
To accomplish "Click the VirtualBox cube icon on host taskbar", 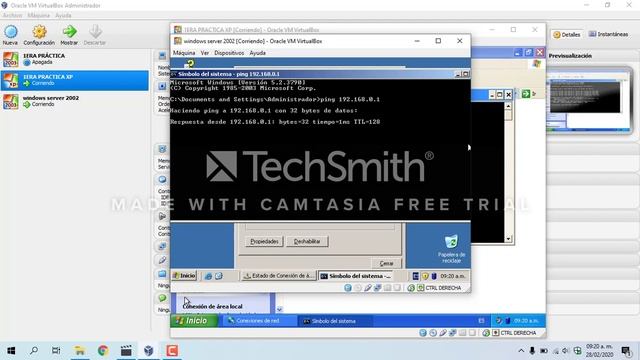I will coord(149,351).
